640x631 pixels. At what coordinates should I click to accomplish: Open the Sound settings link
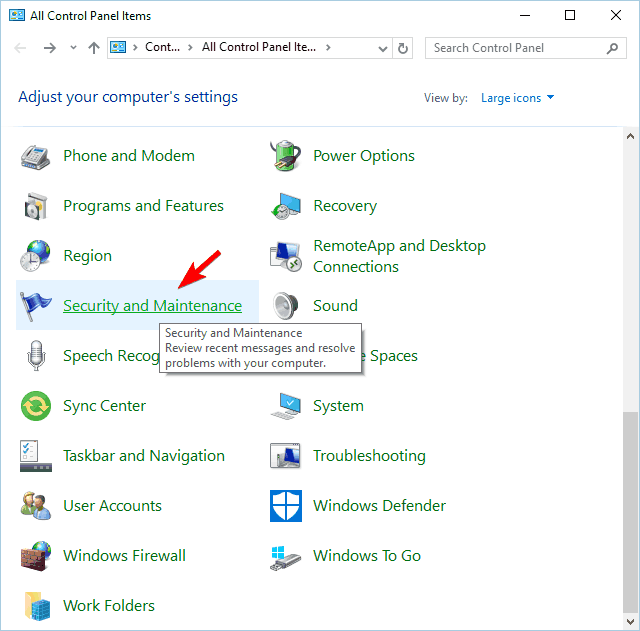point(335,306)
